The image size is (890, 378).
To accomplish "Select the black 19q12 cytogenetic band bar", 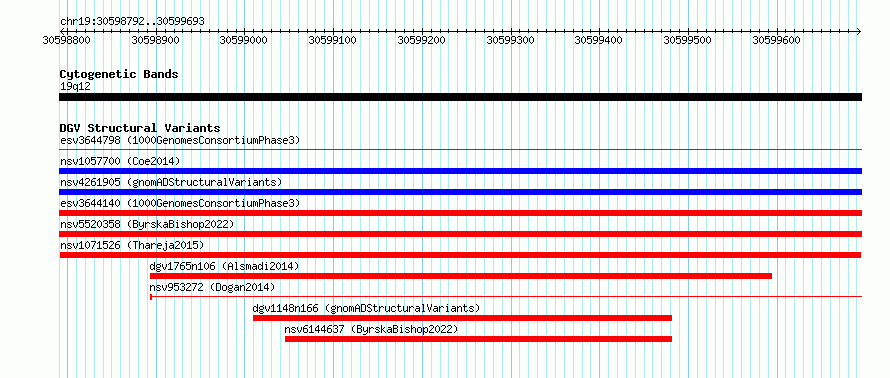I will coord(460,97).
